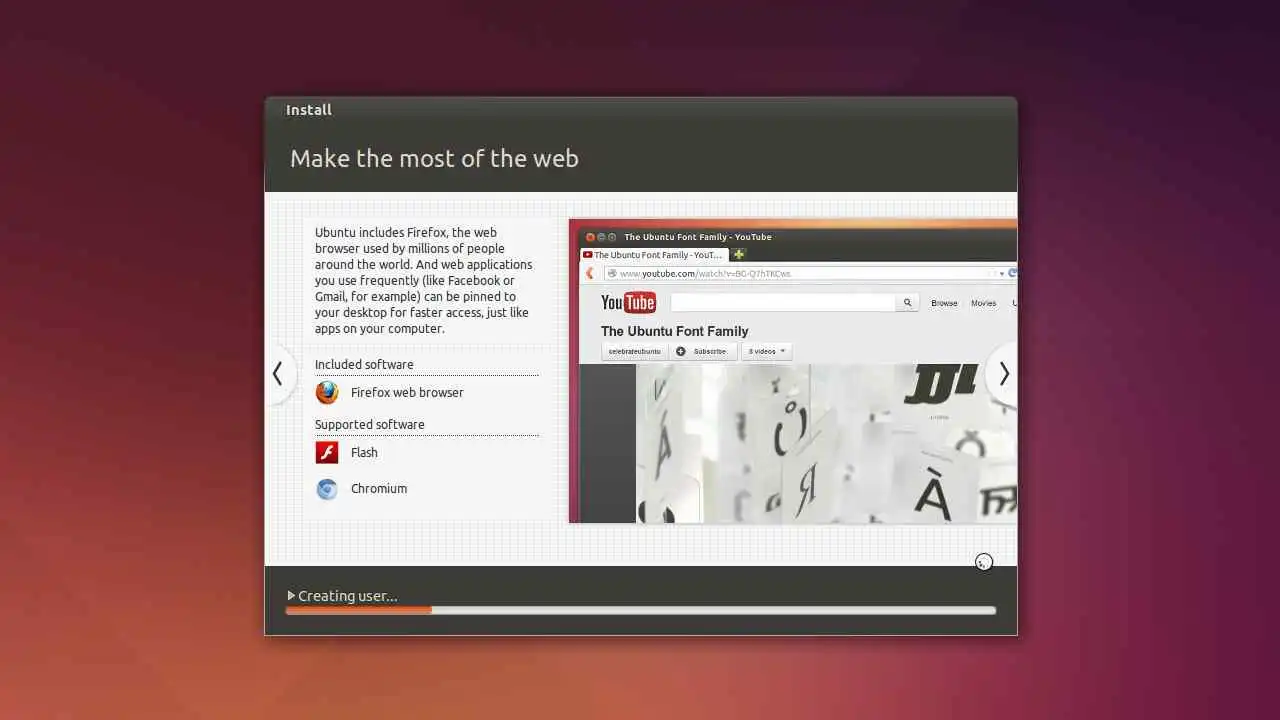Go to the previous slide with left arrow
Screen dimensions: 1280x720
278,374
